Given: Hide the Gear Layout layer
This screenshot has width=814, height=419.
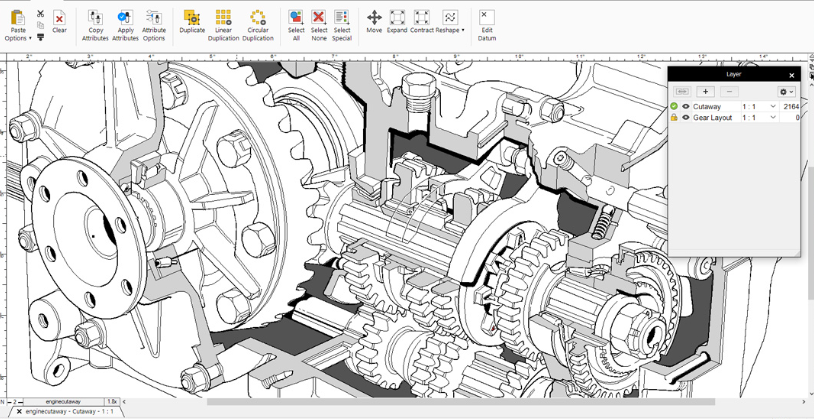Looking at the screenshot, I should coord(686,117).
